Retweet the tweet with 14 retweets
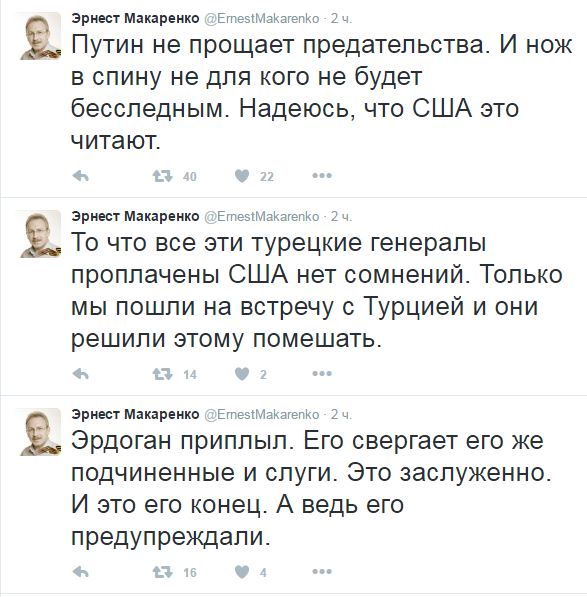This screenshot has width=587, height=597. (163, 374)
